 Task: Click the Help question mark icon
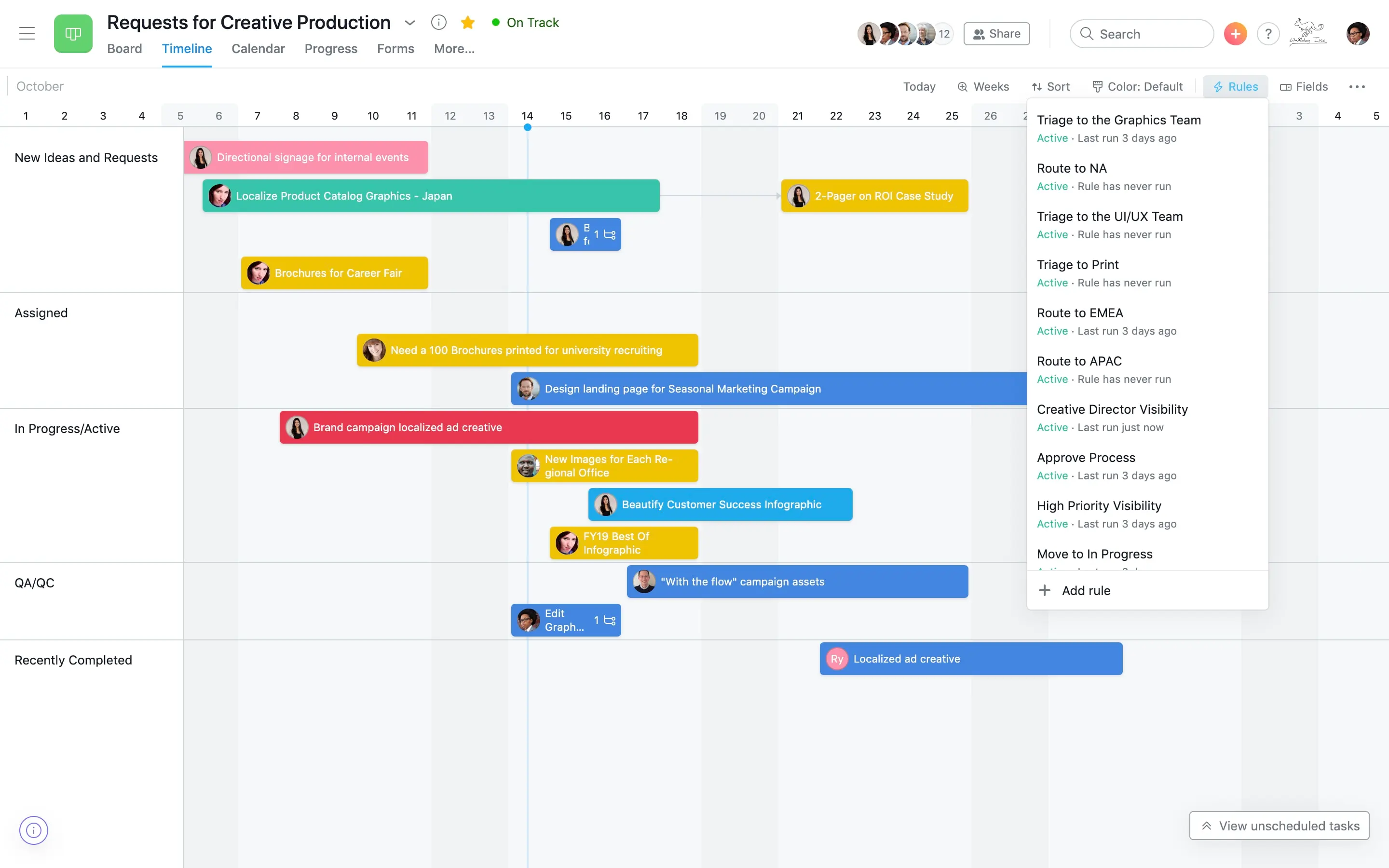pyautogui.click(x=1268, y=33)
